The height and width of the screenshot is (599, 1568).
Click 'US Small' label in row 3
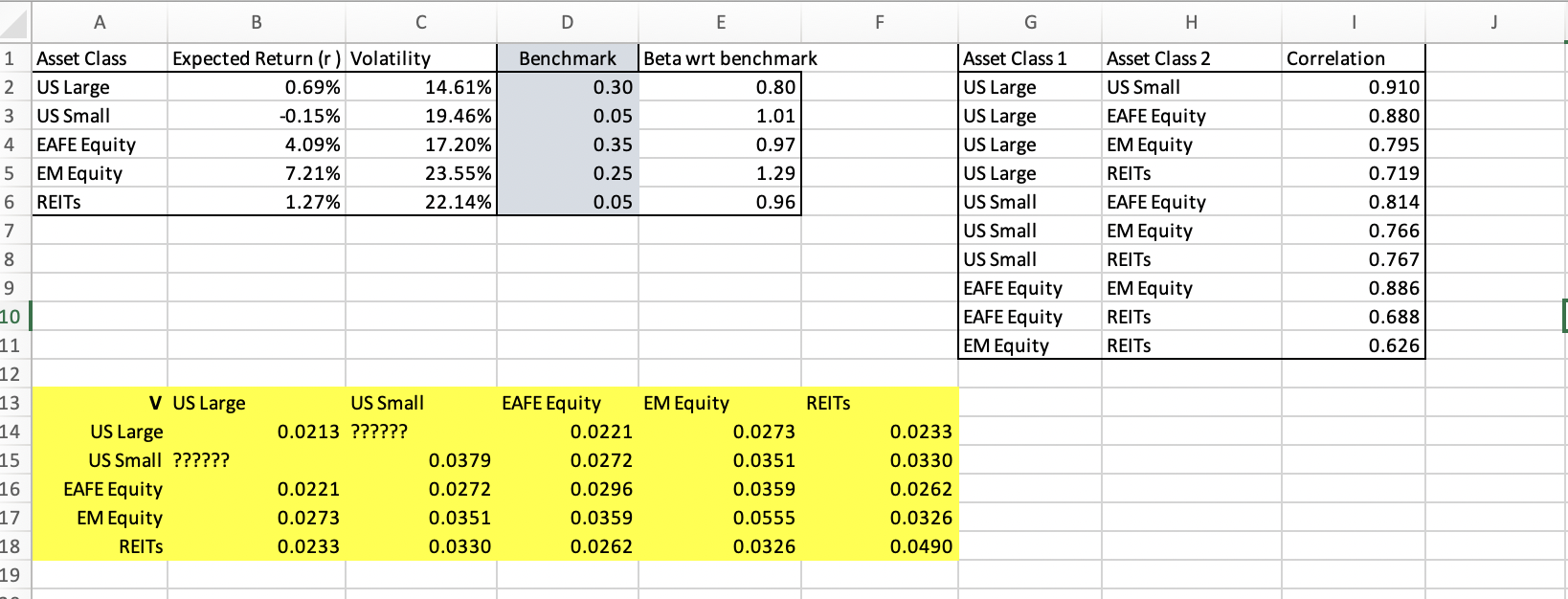(100, 116)
